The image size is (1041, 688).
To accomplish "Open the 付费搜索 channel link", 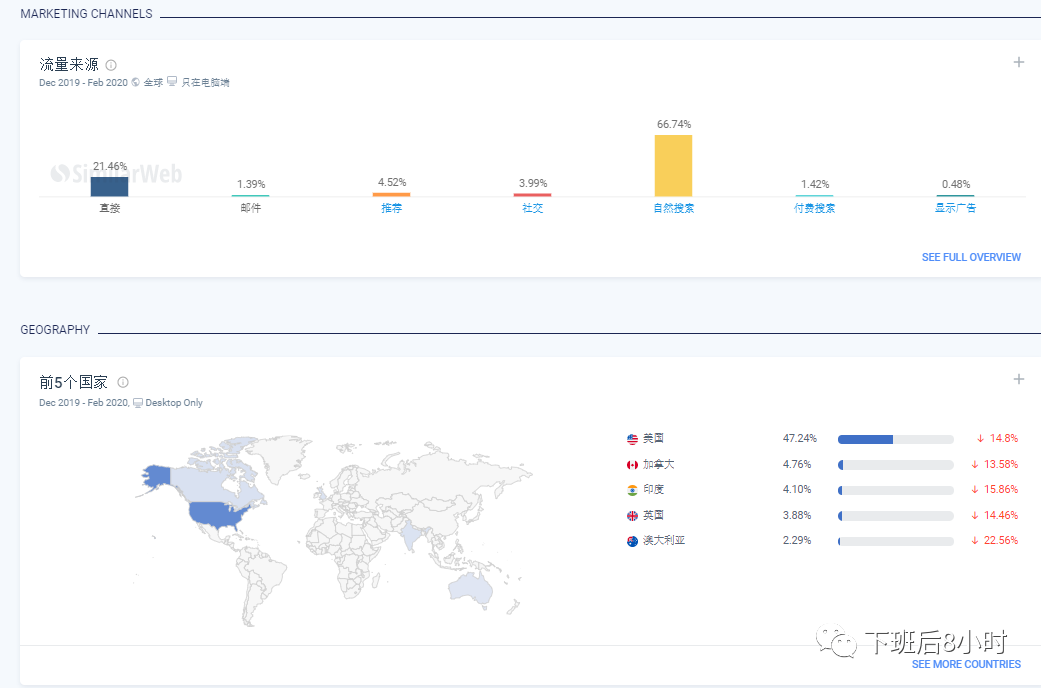I will click(815, 208).
